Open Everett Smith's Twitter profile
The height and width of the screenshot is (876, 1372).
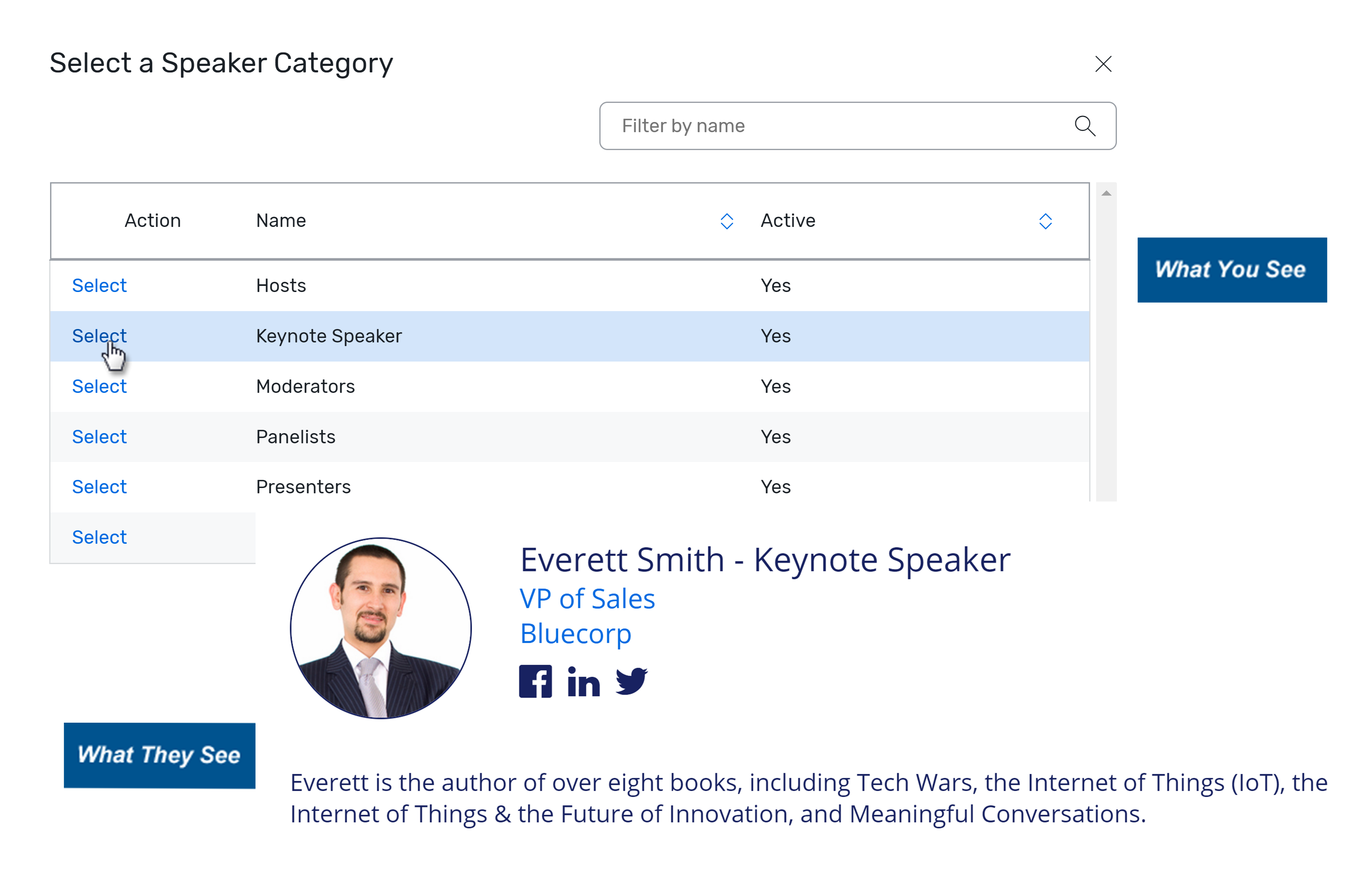coord(631,681)
